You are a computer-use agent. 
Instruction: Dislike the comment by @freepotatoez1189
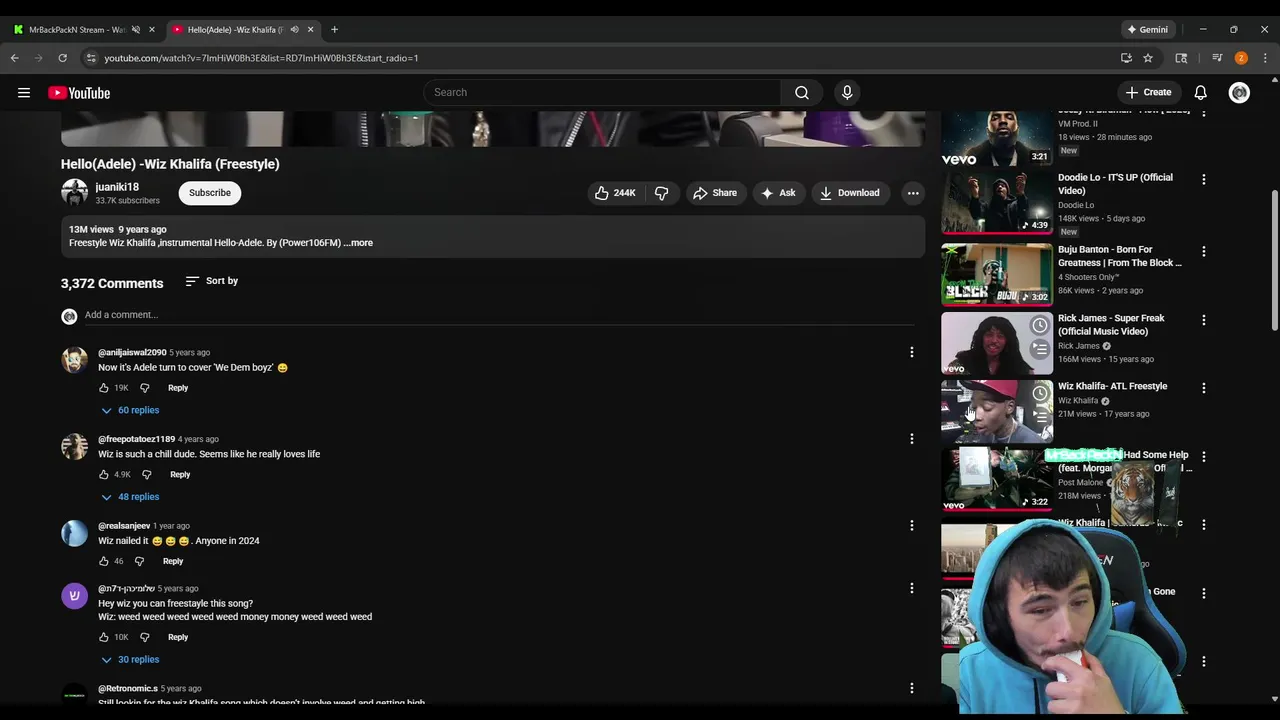tap(146, 475)
